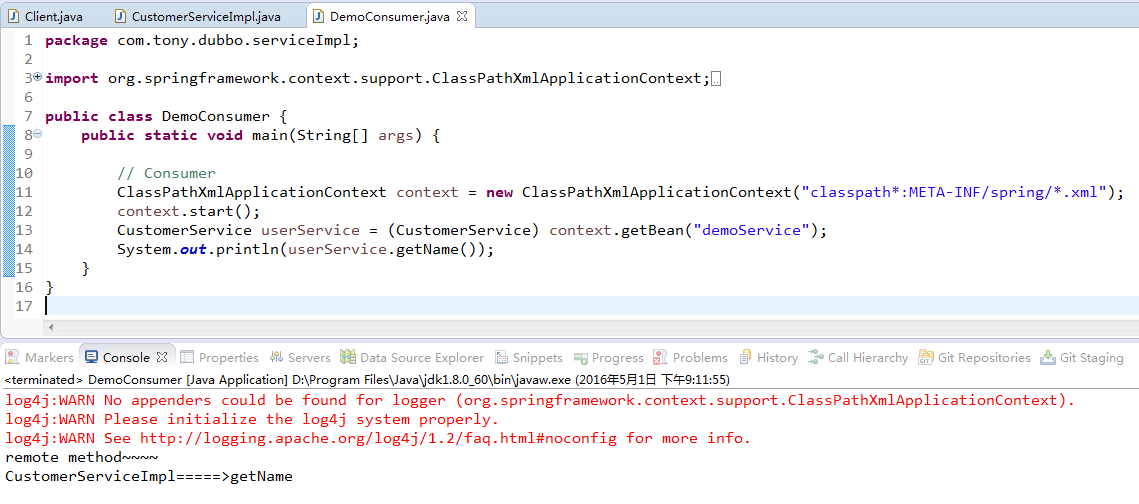1139x504 pixels.
Task: Click the Markers view icon
Action: pyautogui.click(x=12, y=357)
